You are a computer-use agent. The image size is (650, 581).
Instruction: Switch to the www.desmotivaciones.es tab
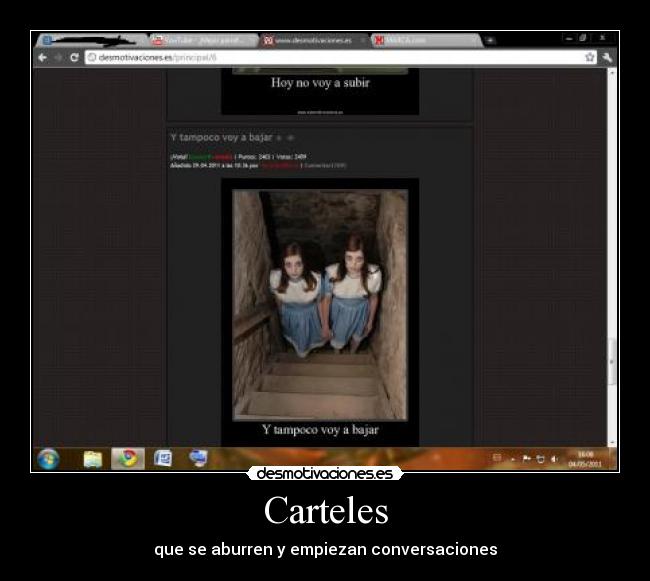314,41
